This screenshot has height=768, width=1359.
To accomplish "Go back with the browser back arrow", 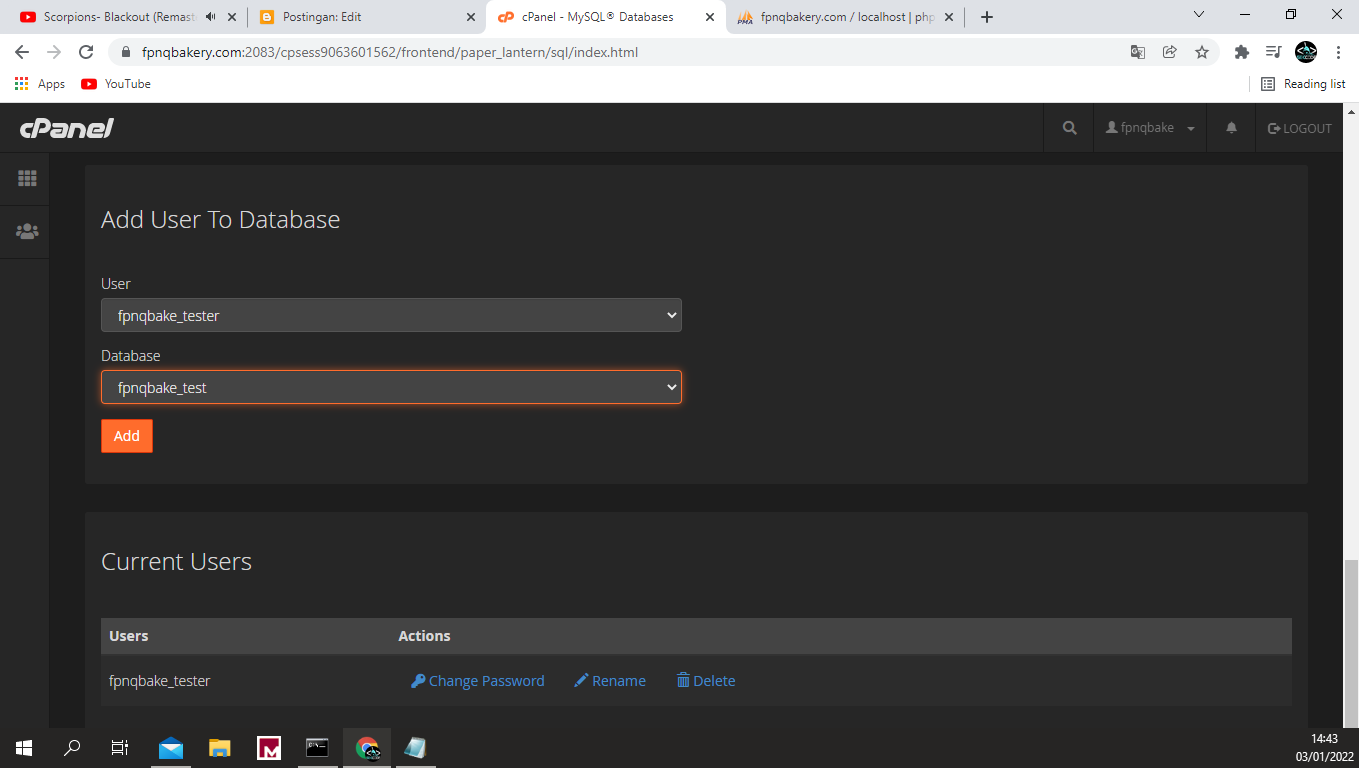I will [x=22, y=52].
